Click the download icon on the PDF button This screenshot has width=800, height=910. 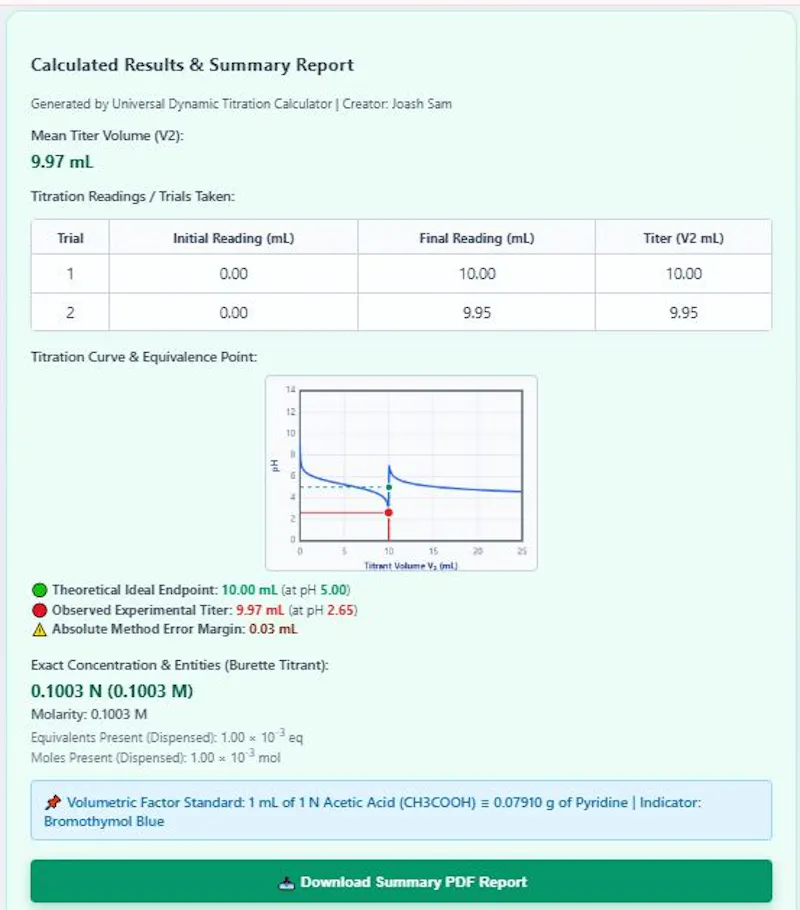(287, 883)
